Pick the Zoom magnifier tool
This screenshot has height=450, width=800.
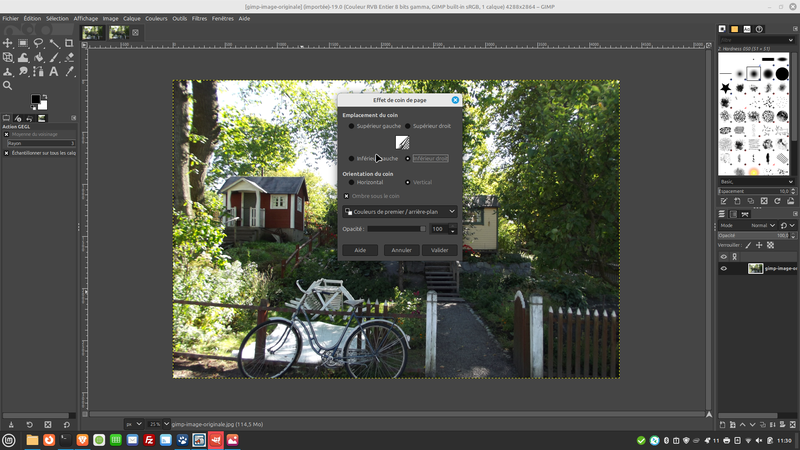[x=8, y=86]
